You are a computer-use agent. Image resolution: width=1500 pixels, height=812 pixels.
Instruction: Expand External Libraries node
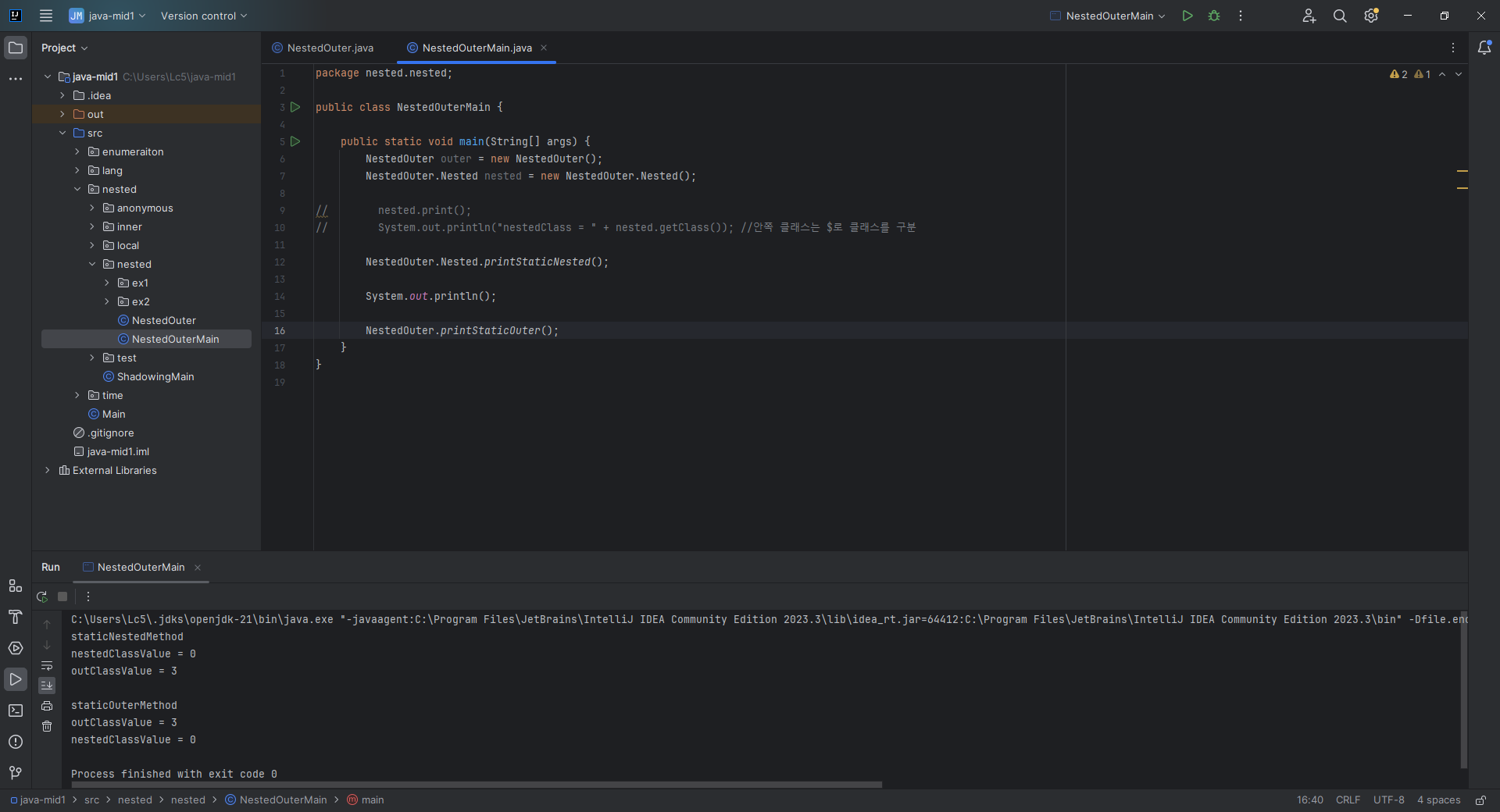[48, 470]
